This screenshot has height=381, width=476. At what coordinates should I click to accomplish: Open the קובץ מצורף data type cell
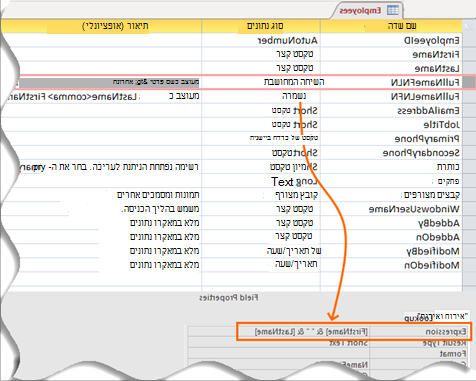[x=261, y=195]
